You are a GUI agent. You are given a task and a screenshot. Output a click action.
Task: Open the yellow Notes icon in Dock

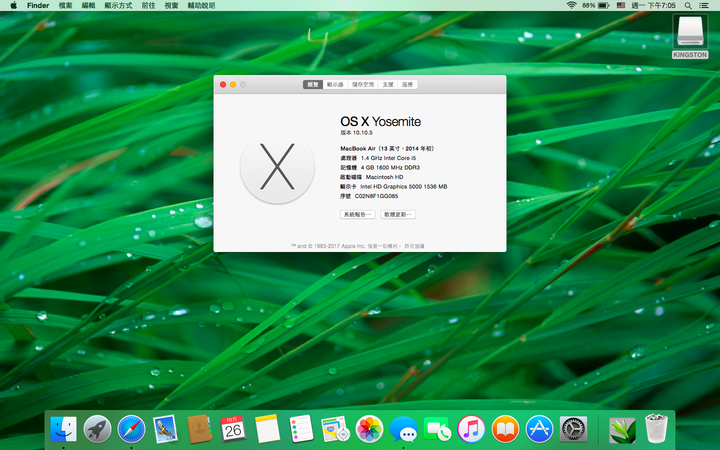[267, 429]
